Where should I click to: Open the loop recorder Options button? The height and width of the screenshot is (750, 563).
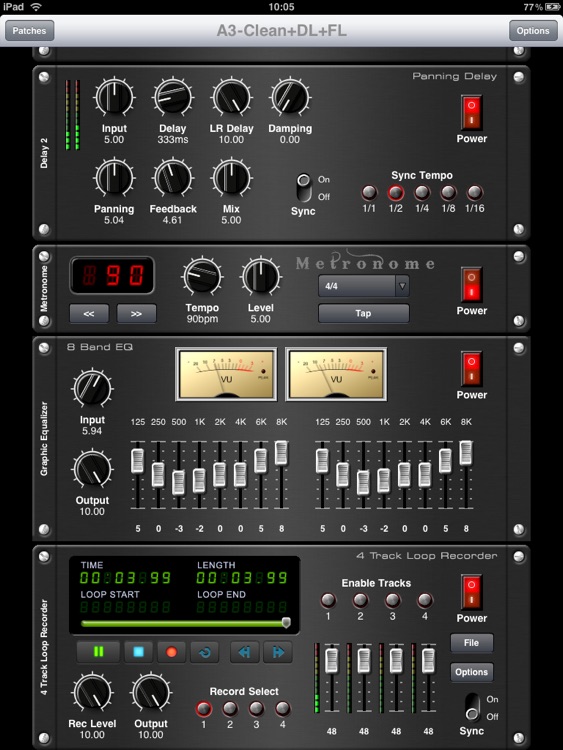click(x=471, y=672)
